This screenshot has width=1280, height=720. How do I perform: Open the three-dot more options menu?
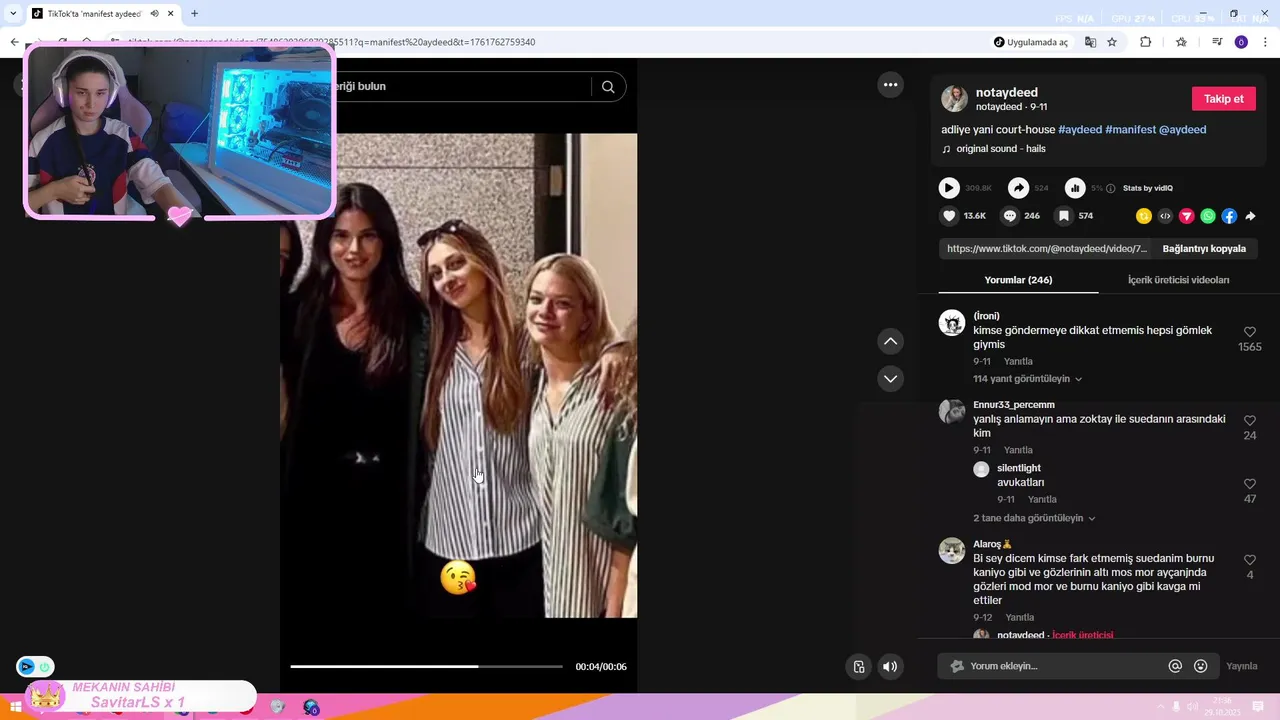click(890, 85)
